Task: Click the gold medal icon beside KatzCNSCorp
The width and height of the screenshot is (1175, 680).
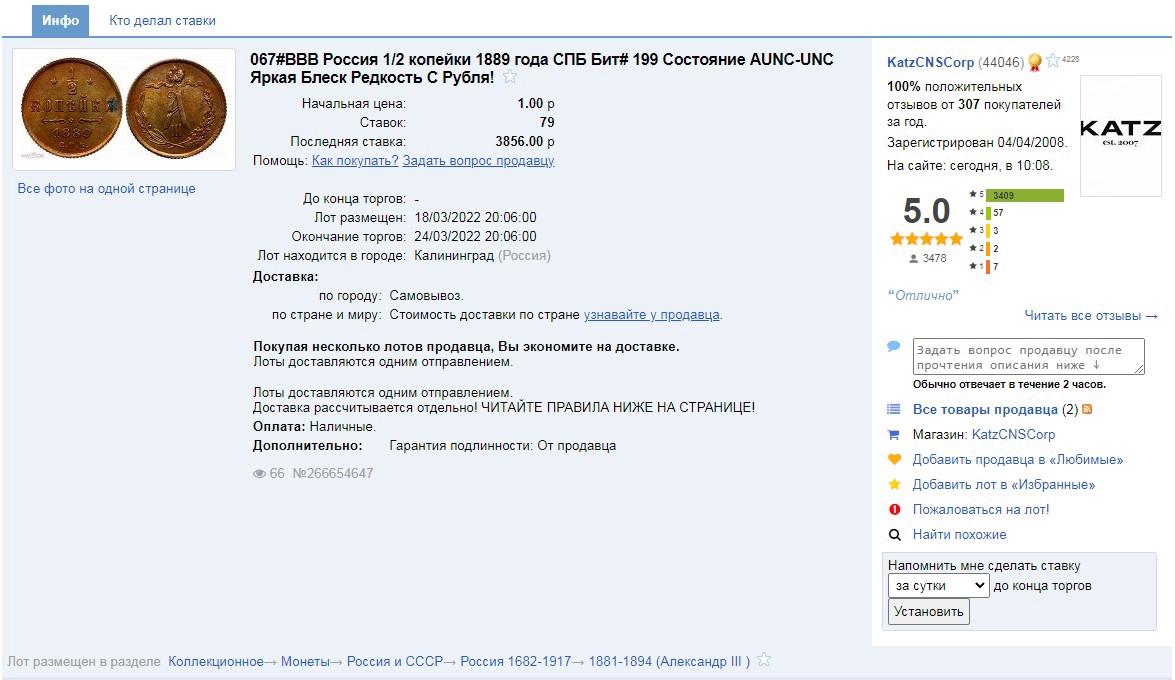Action: pos(1035,62)
